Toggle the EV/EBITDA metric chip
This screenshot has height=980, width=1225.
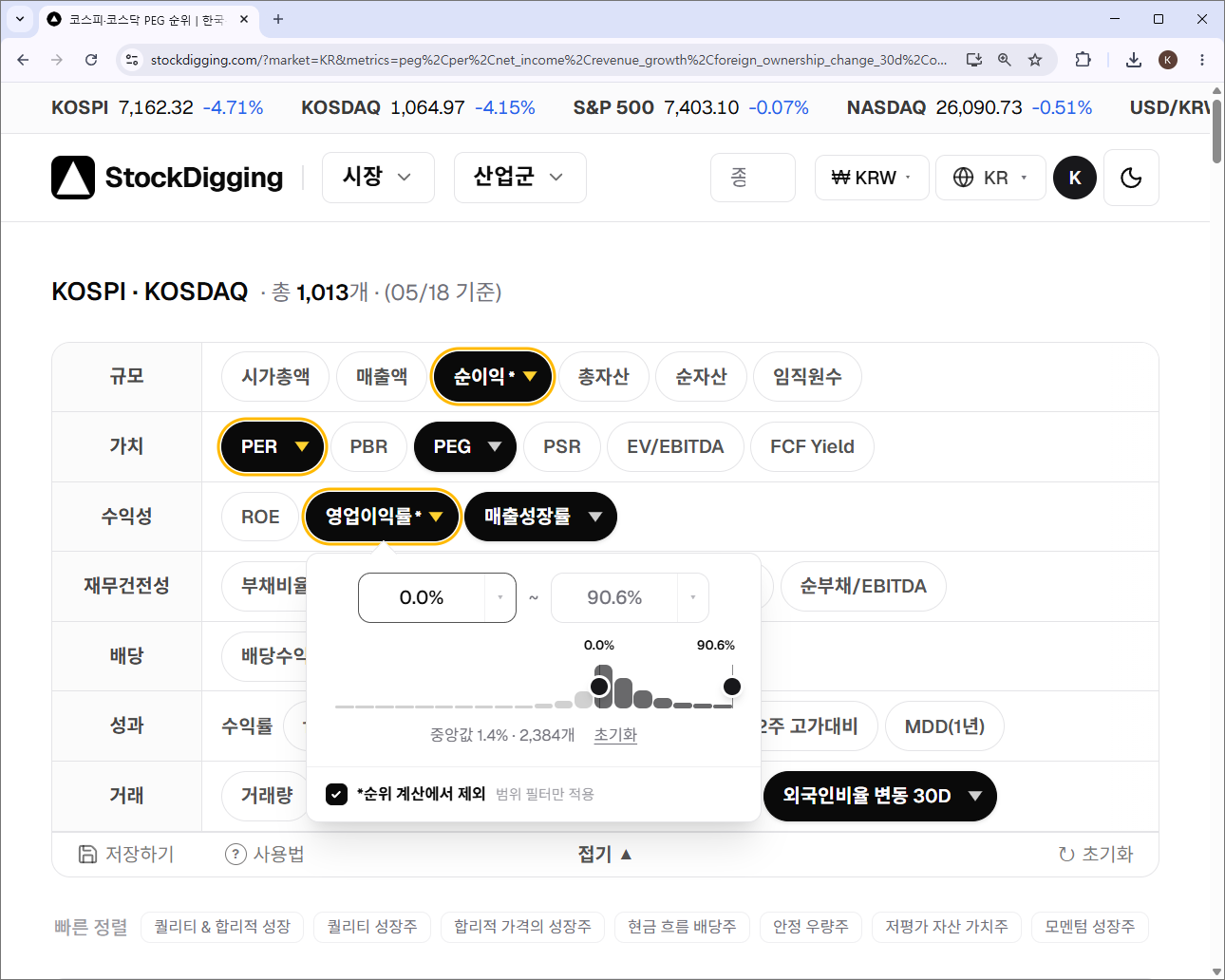tap(675, 446)
